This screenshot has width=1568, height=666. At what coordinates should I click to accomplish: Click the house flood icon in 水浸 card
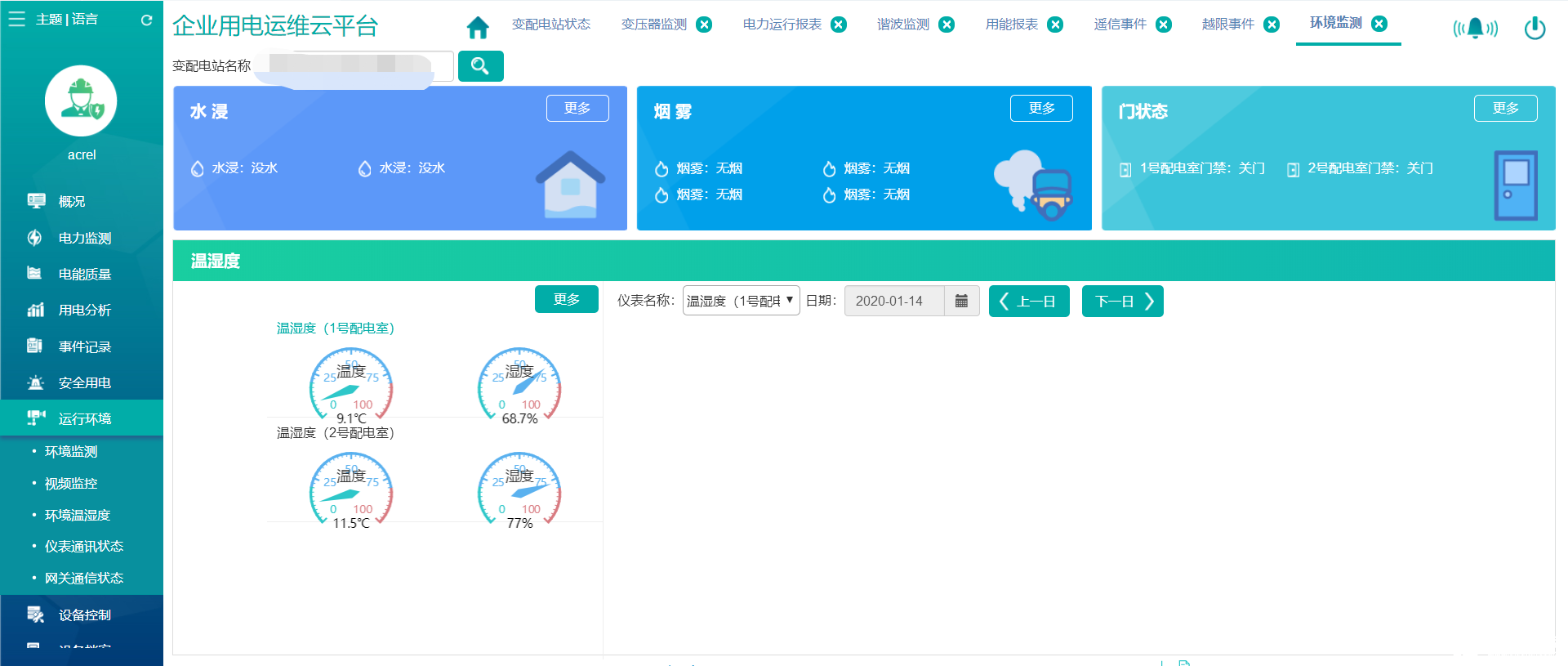pyautogui.click(x=570, y=185)
